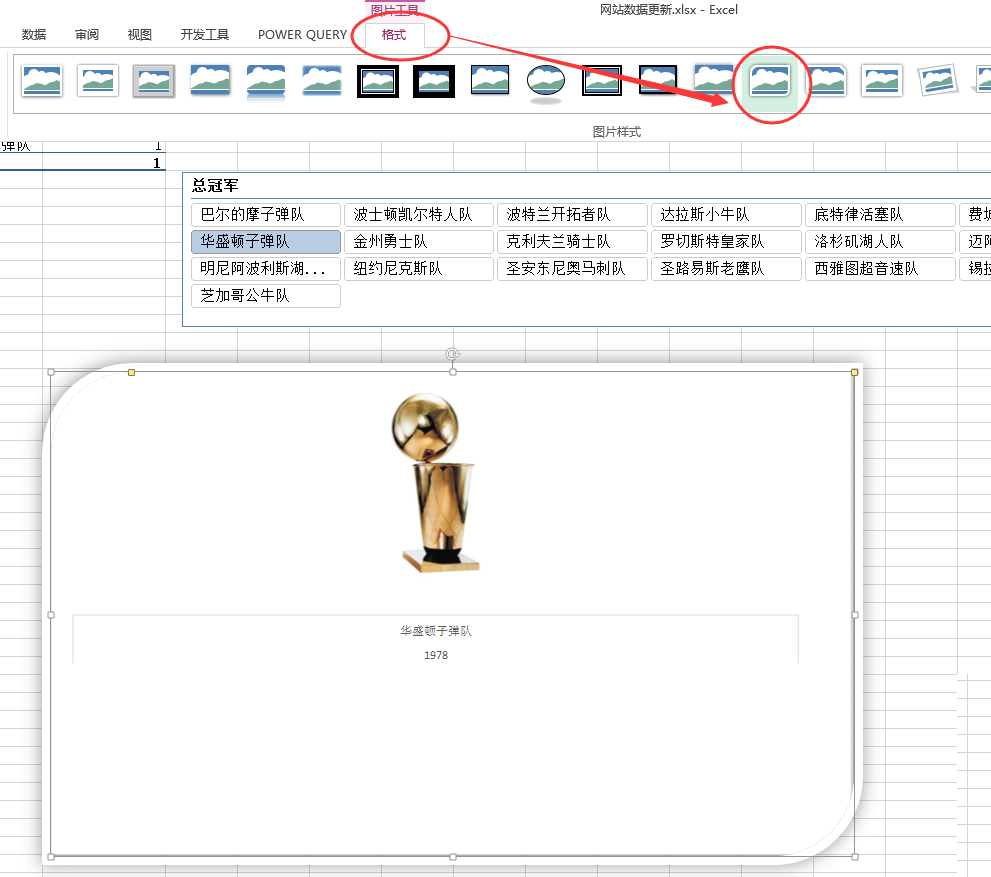Apply the compound frame black picture style
The height and width of the screenshot is (877, 991).
click(602, 81)
